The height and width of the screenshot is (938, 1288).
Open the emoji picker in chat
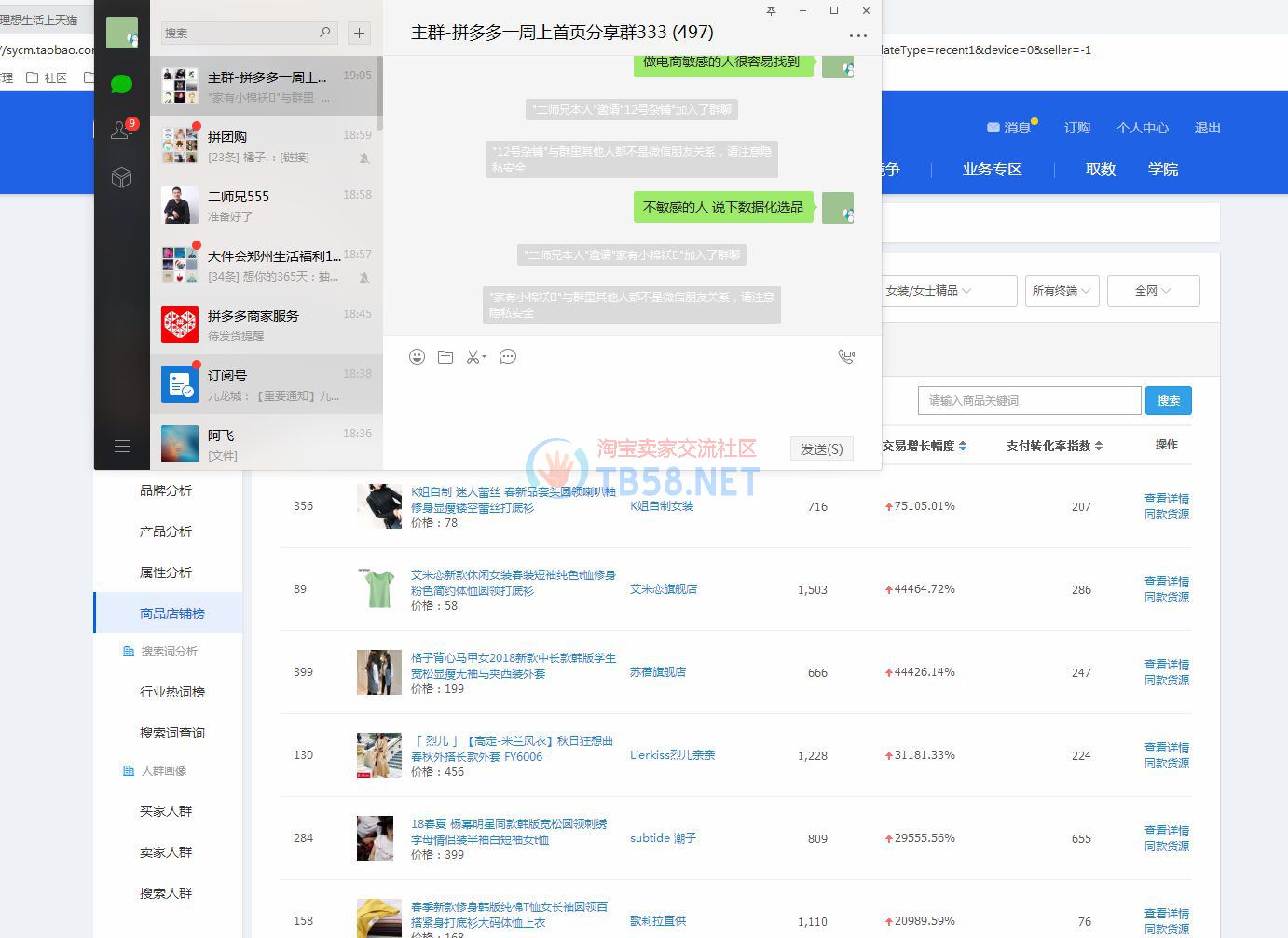click(417, 356)
